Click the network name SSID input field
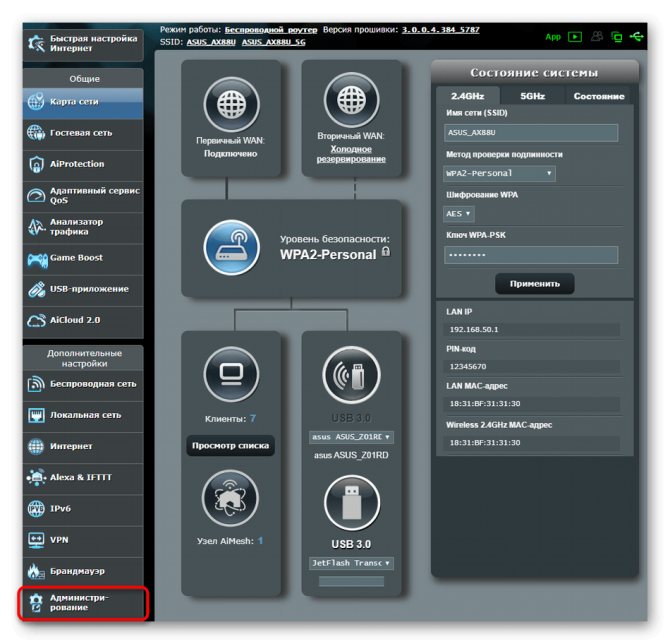Image resolution: width=670 pixels, height=644 pixels. click(x=531, y=132)
